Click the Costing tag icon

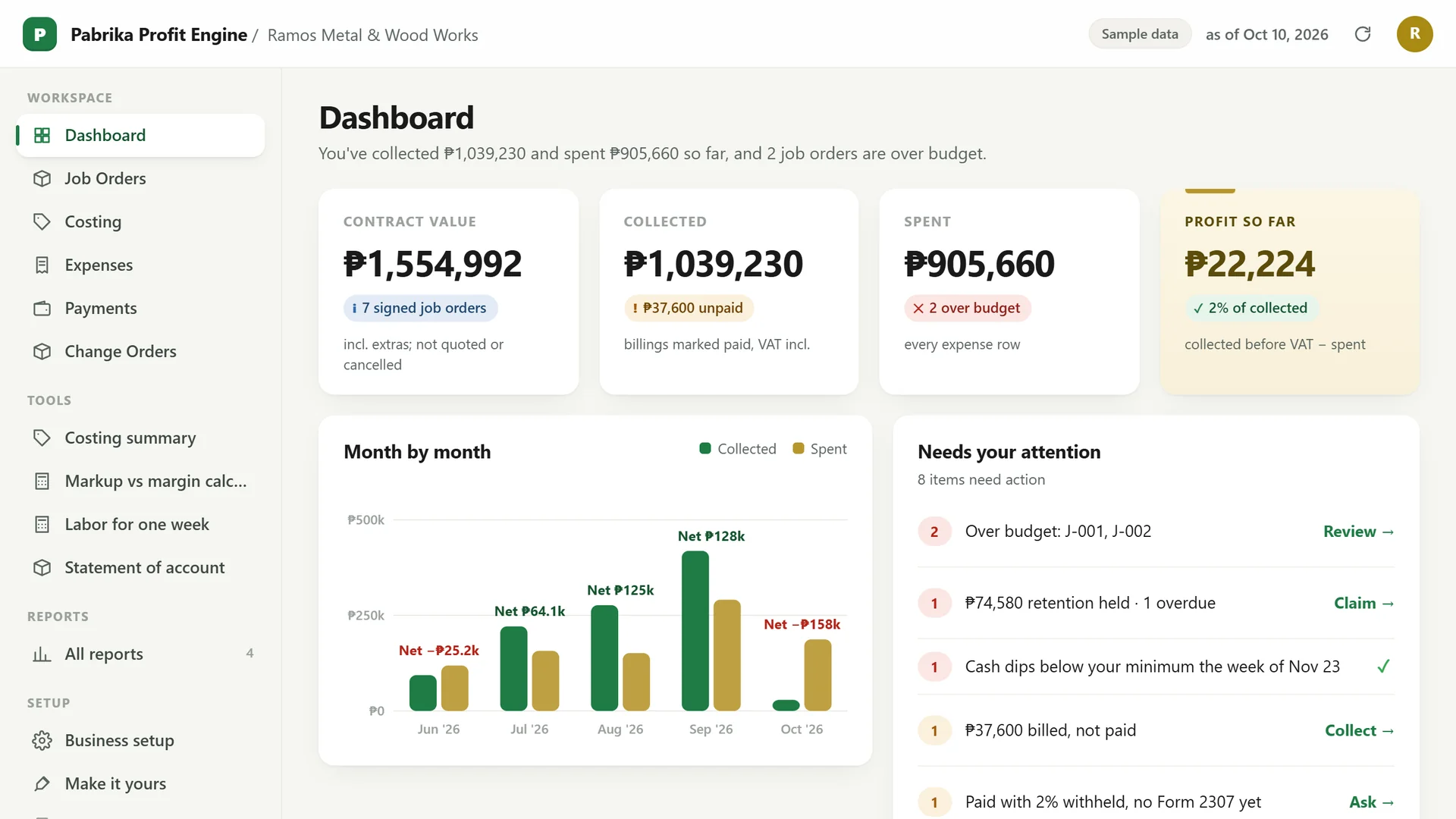click(42, 221)
